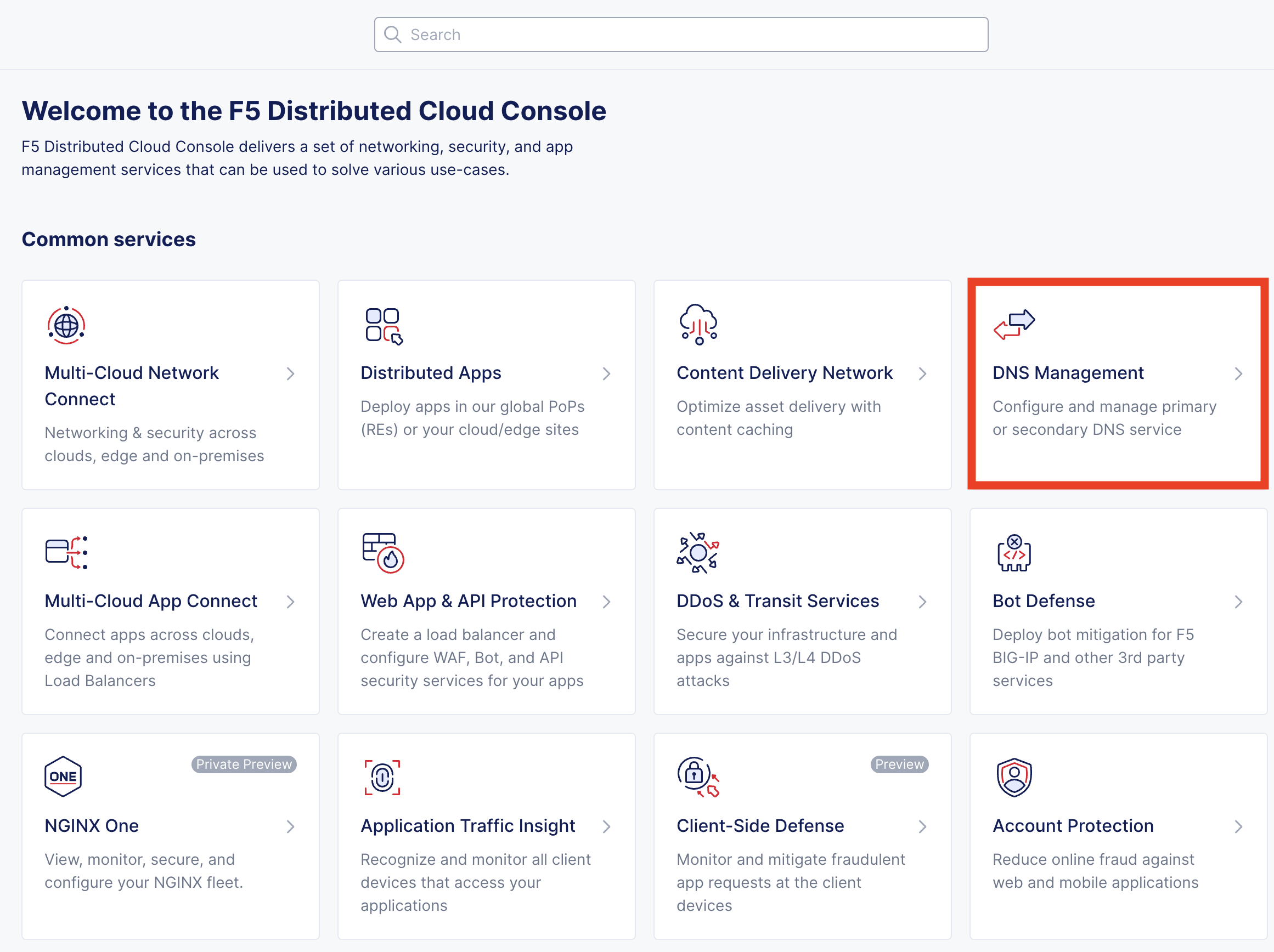
Task: Open Multi-Cloud App Connect via its chevron
Action: pos(291,602)
